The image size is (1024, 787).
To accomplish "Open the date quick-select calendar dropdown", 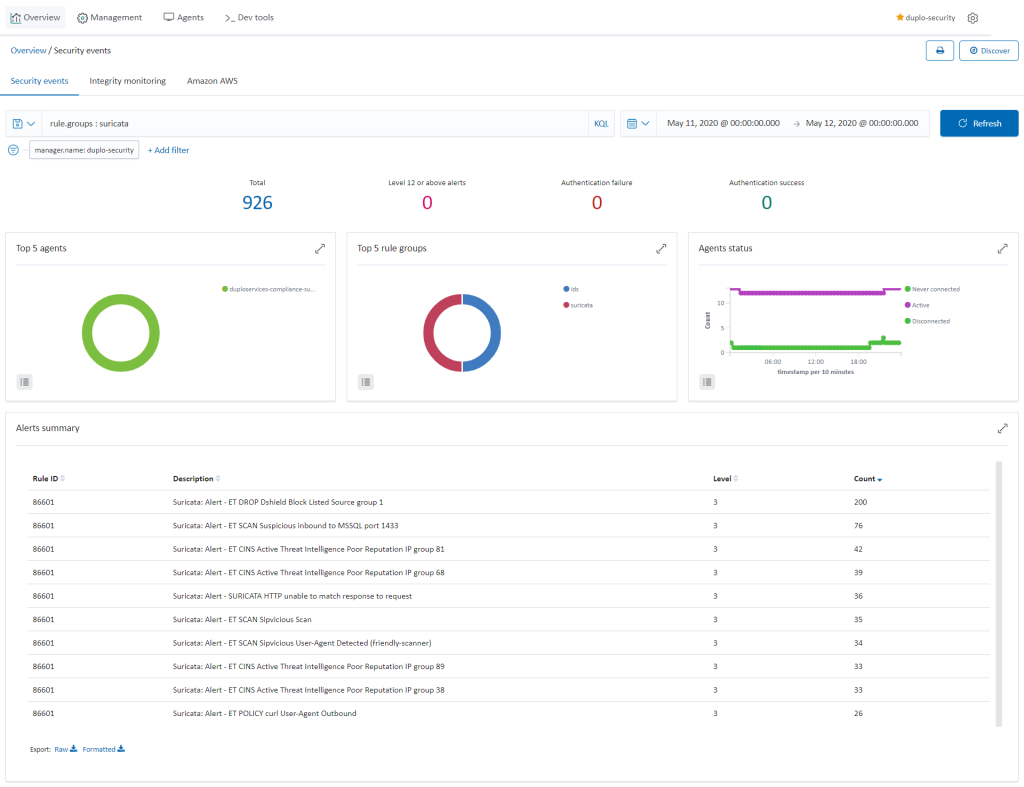I will pyautogui.click(x=638, y=123).
